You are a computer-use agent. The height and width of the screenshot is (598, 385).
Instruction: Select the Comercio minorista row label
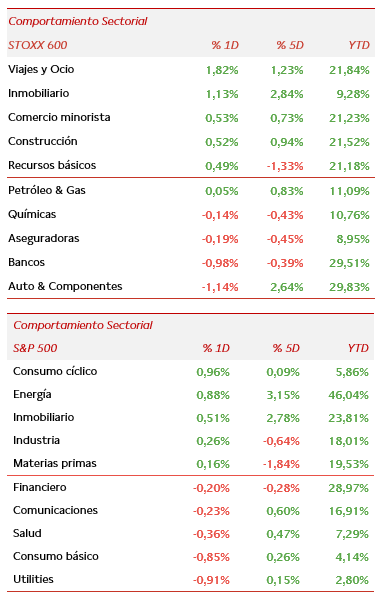click(59, 117)
